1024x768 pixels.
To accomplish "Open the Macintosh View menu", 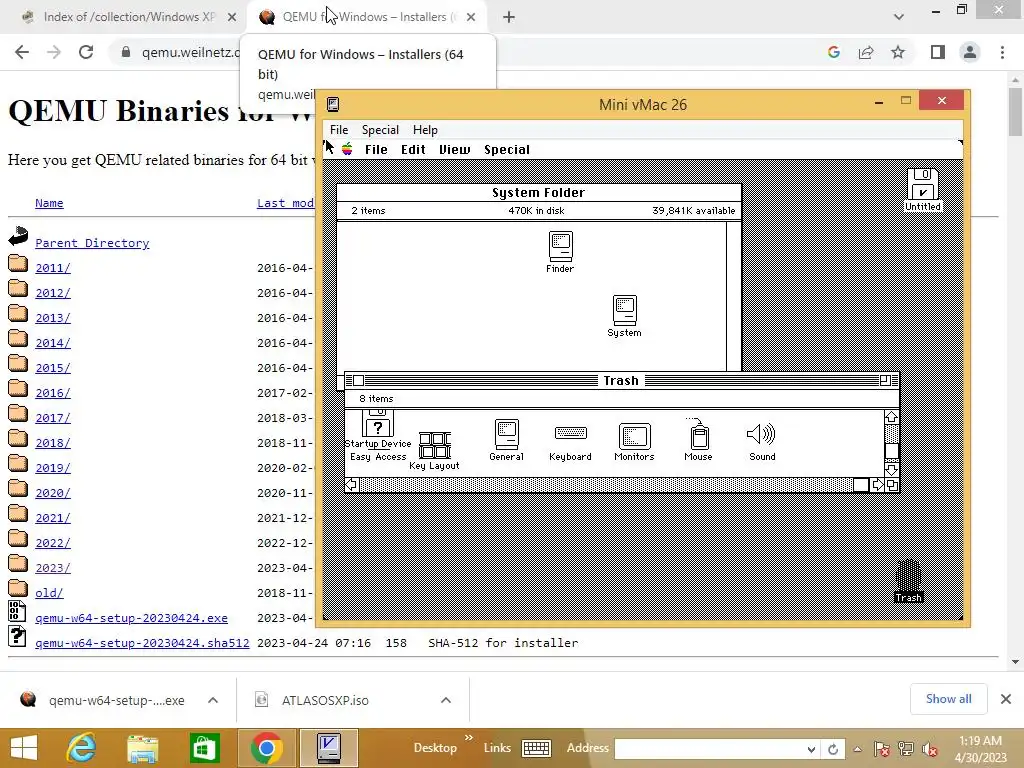I will point(455,150).
